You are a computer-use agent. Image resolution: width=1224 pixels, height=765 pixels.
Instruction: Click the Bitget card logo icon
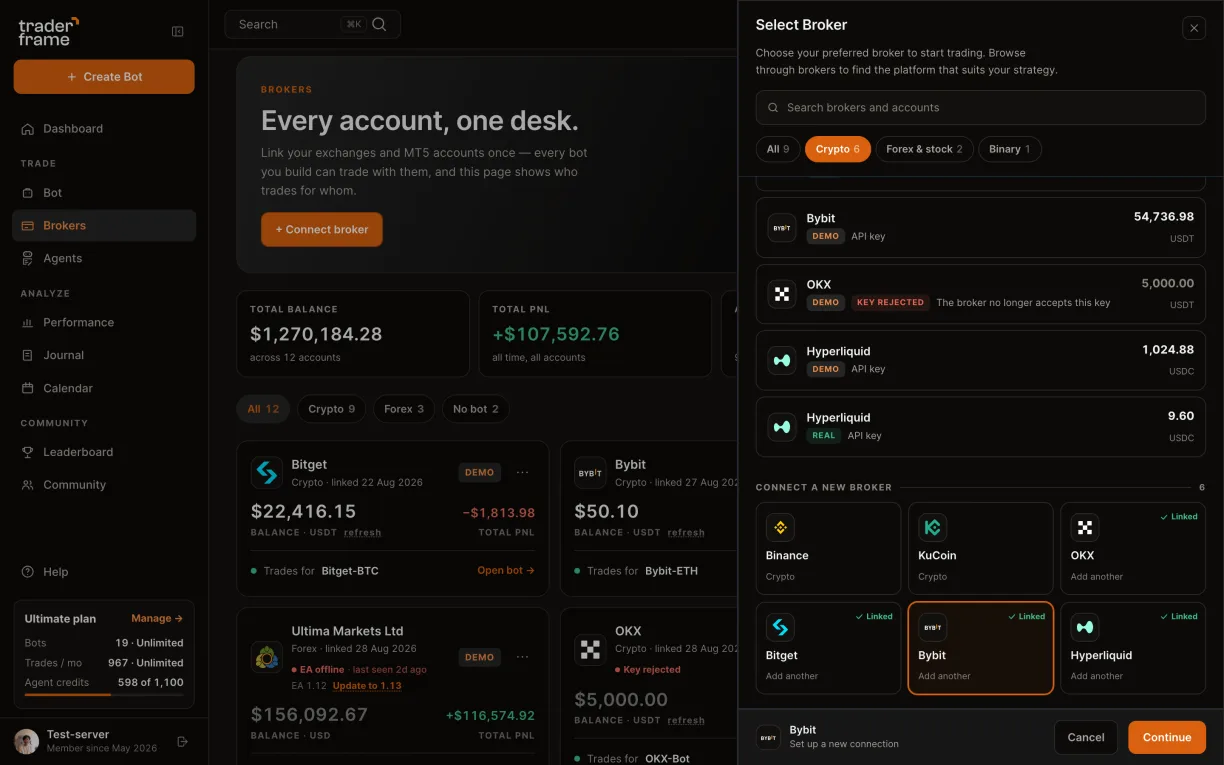pos(267,473)
